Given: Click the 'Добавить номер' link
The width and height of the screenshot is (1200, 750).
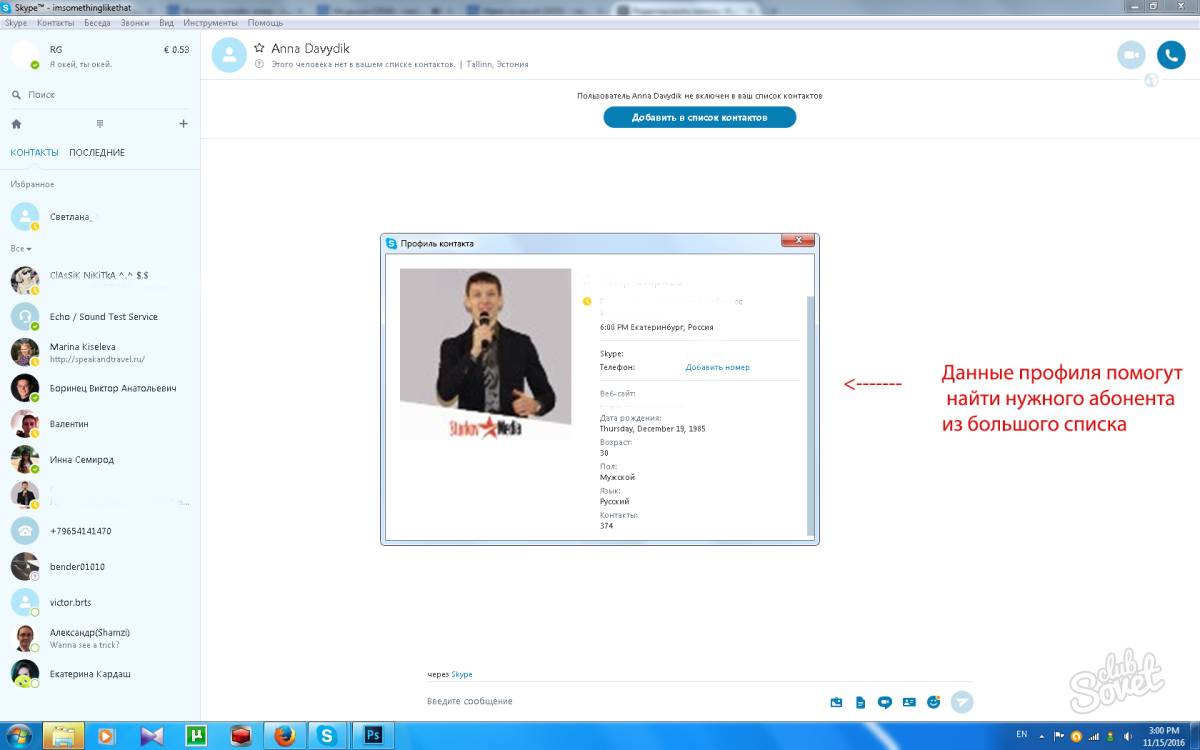Looking at the screenshot, I should (x=717, y=367).
